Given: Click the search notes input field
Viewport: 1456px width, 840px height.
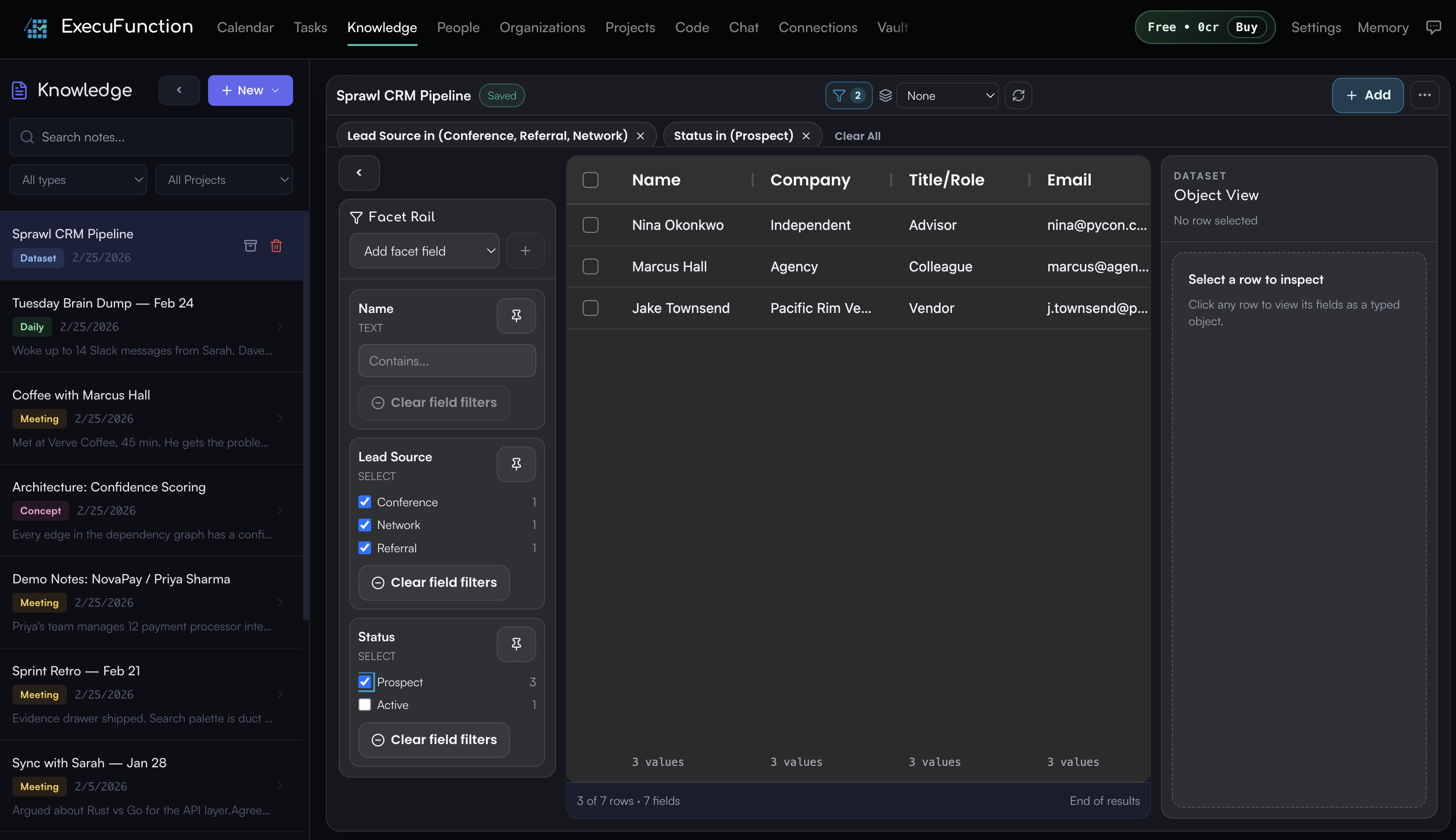Looking at the screenshot, I should point(151,137).
